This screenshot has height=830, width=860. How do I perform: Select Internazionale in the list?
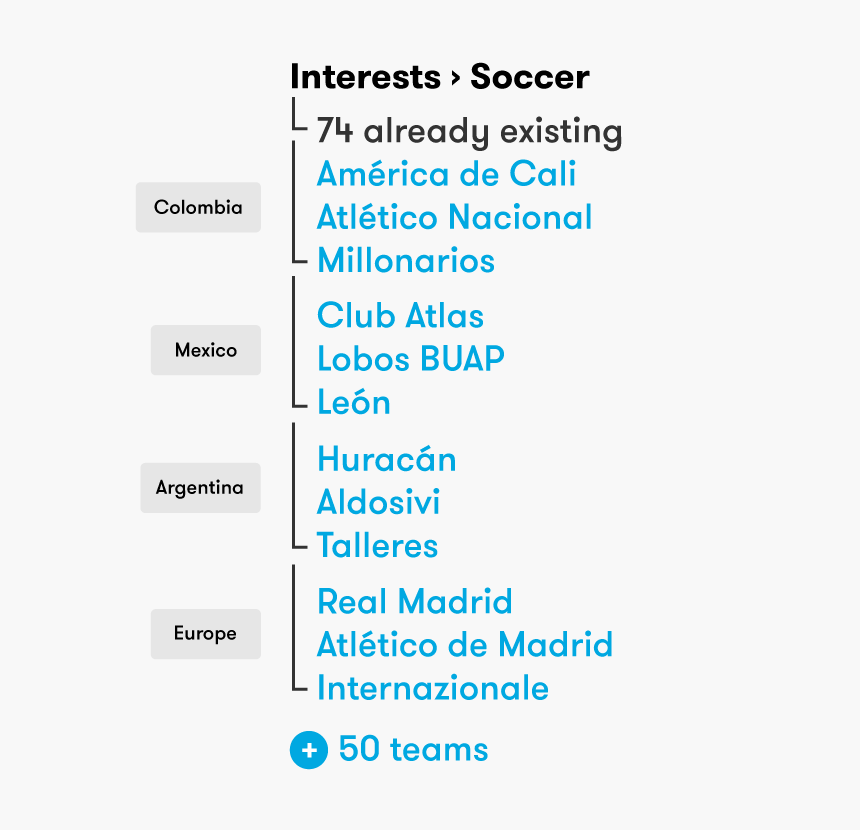click(433, 688)
